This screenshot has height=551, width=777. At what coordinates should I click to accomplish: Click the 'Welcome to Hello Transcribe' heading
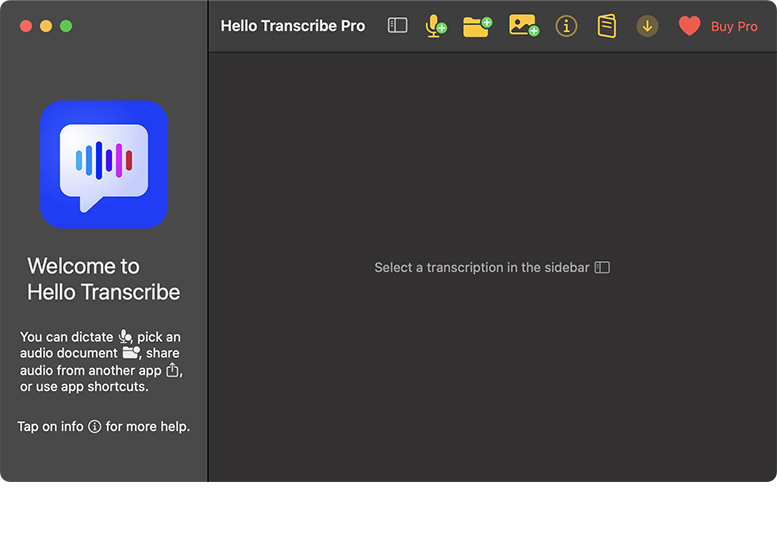103,279
